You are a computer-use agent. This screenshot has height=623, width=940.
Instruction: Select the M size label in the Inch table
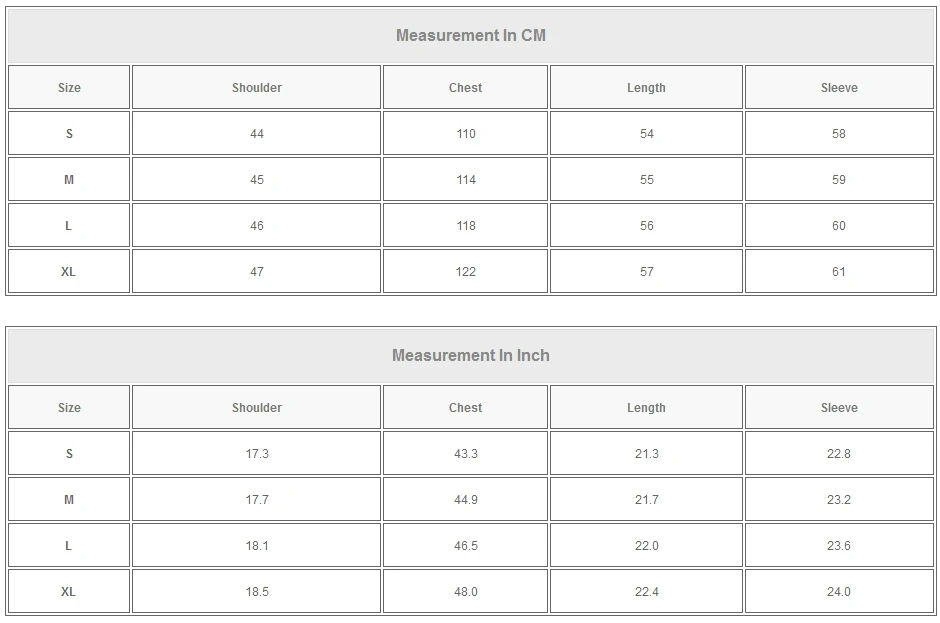[x=69, y=500]
